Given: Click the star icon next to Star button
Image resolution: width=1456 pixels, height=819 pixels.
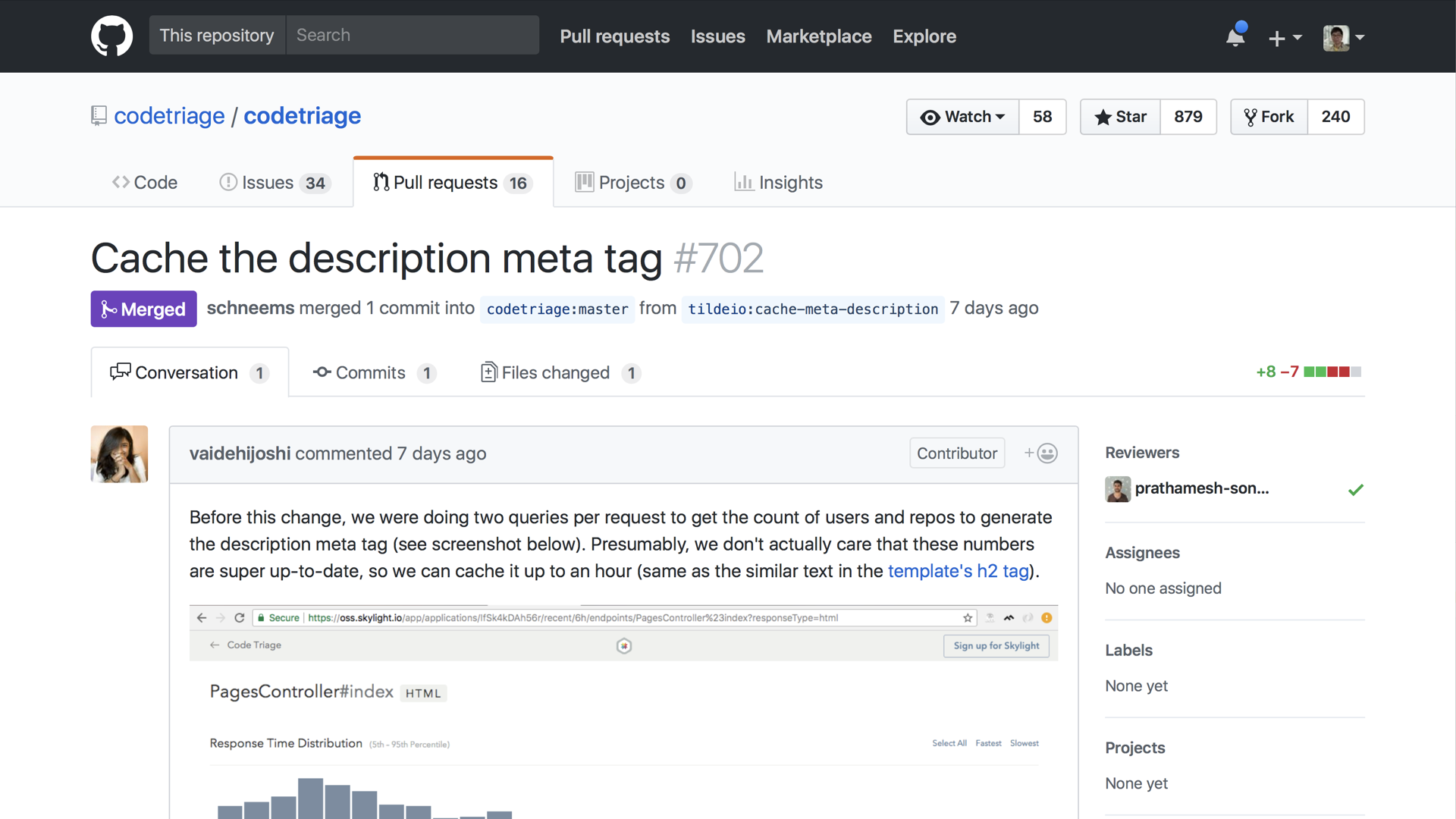Looking at the screenshot, I should click(1103, 117).
